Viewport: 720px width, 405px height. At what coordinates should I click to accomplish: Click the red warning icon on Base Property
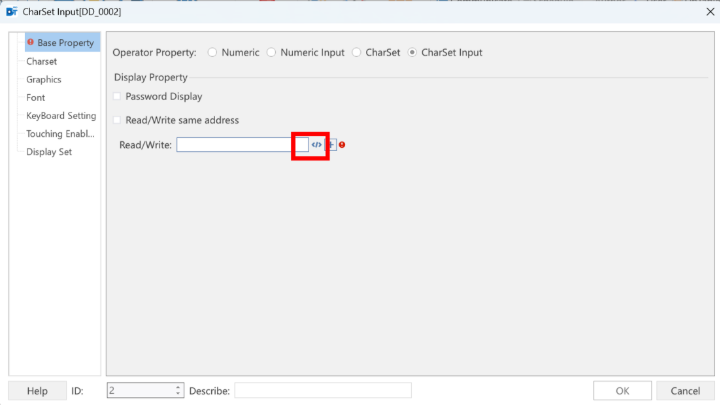30,42
